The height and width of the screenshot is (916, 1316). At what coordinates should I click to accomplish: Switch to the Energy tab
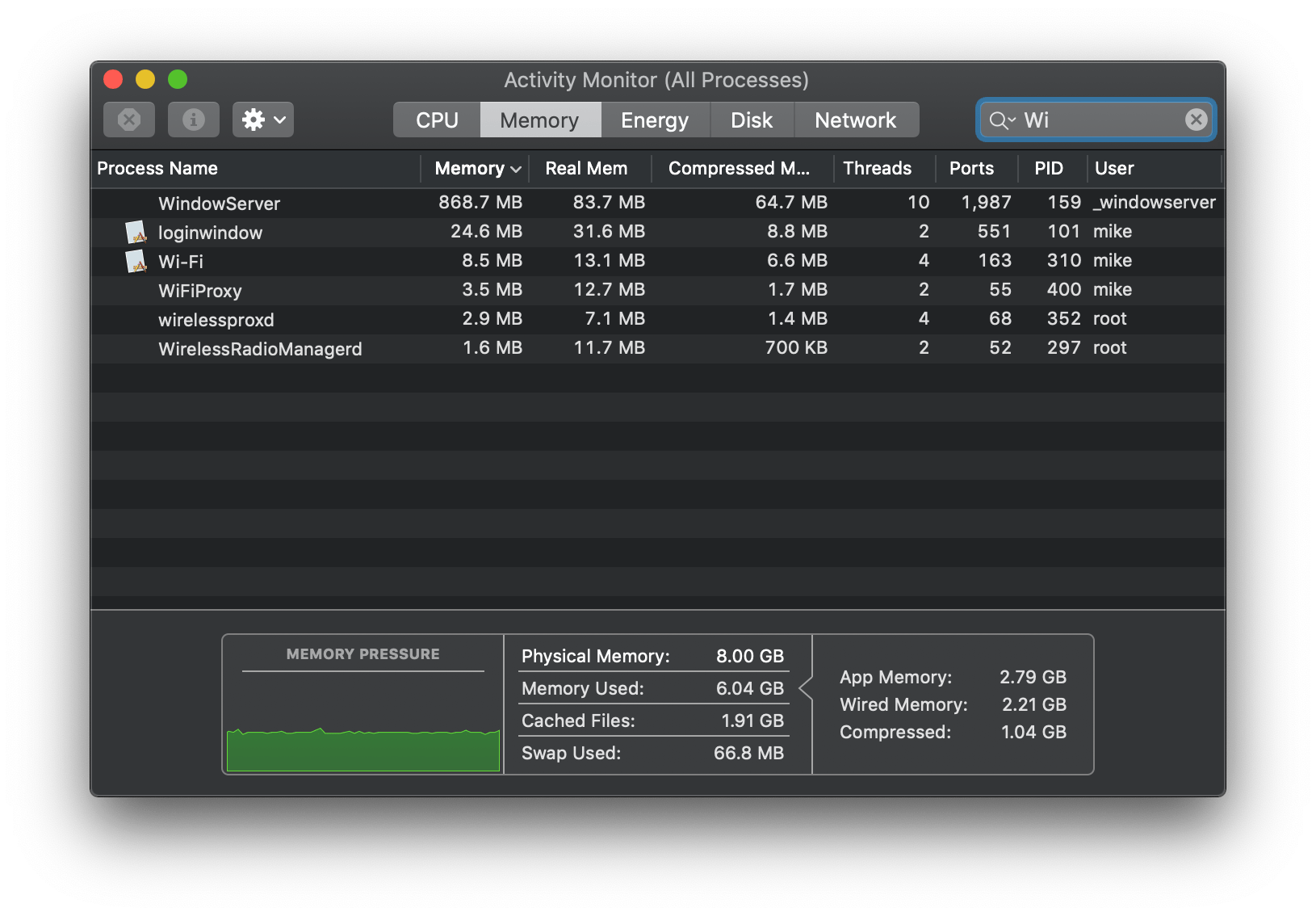point(655,119)
